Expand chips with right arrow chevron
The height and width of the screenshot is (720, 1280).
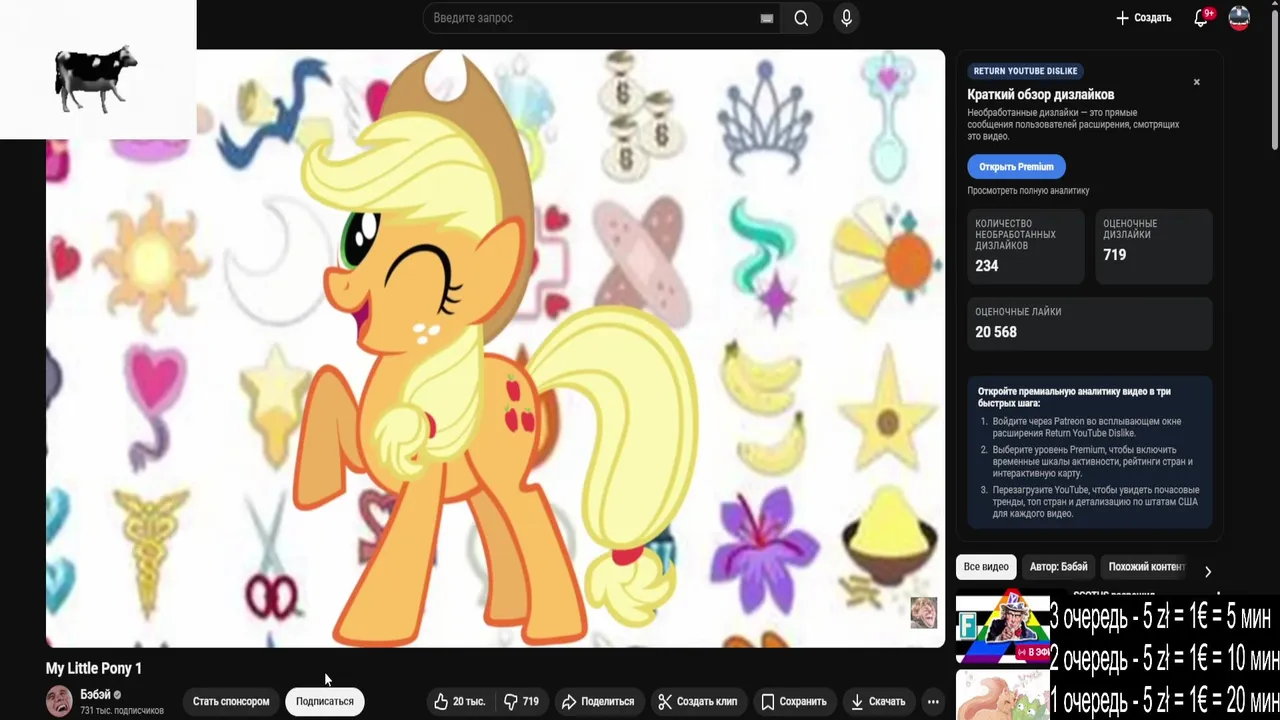coord(1207,571)
